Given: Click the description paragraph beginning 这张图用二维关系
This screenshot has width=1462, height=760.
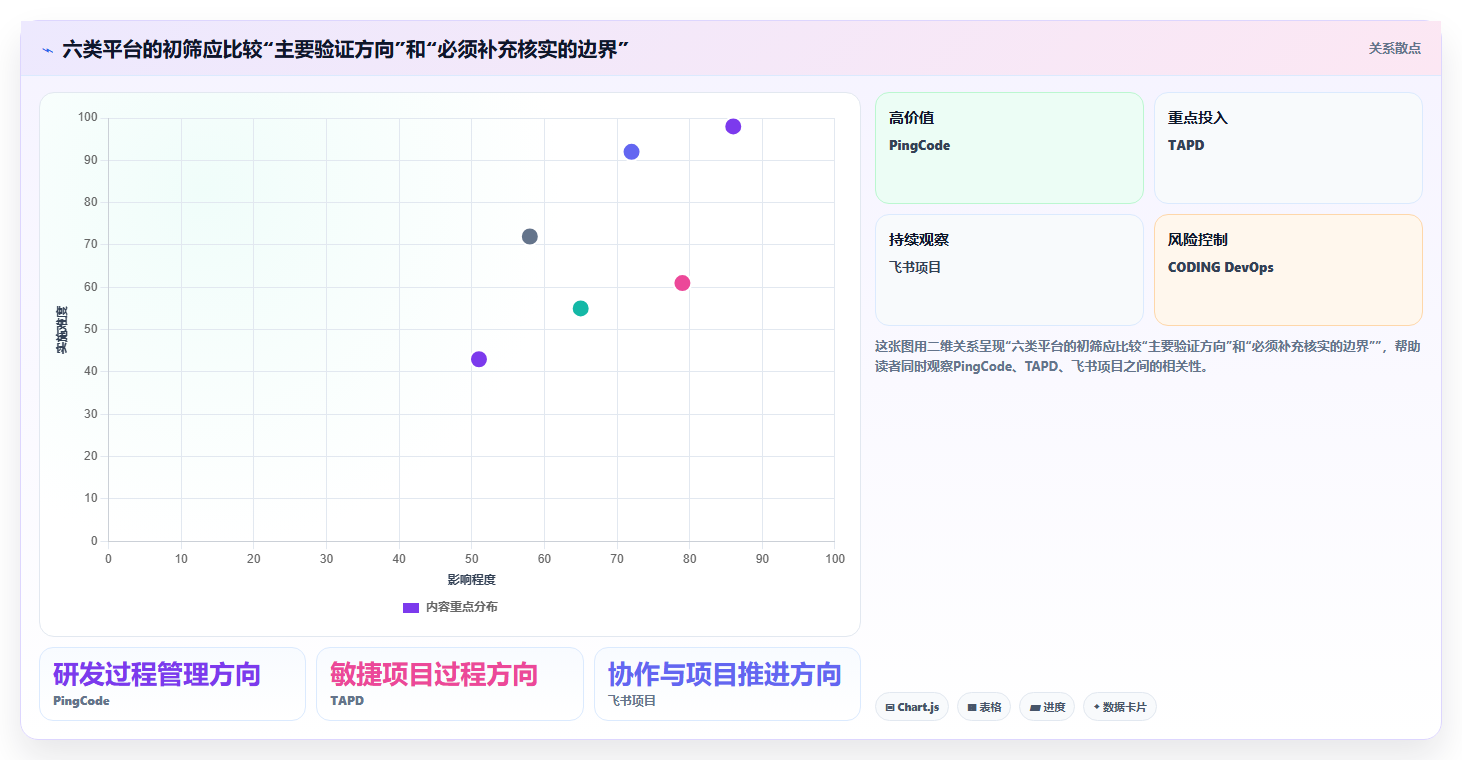Looking at the screenshot, I should tap(1147, 356).
